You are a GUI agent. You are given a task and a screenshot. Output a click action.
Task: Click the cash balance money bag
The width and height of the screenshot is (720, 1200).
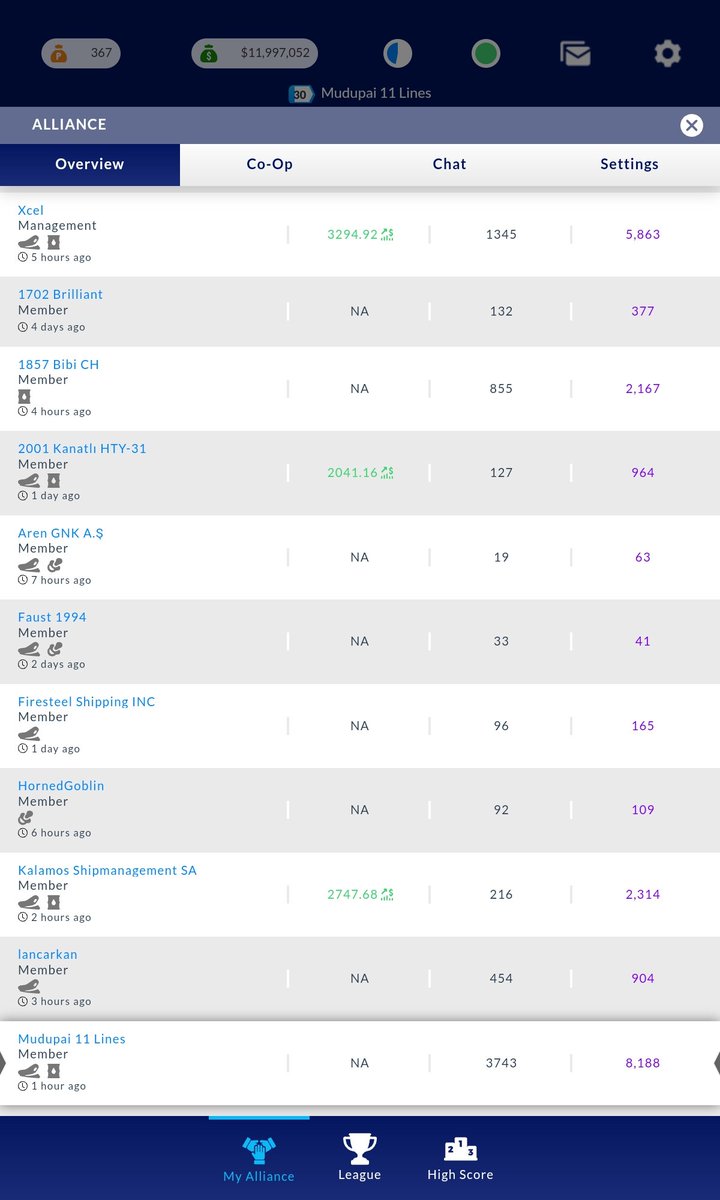(208, 54)
